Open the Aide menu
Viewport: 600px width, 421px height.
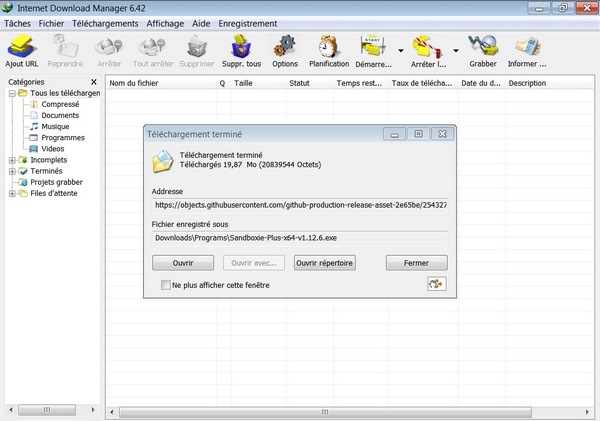click(201, 24)
